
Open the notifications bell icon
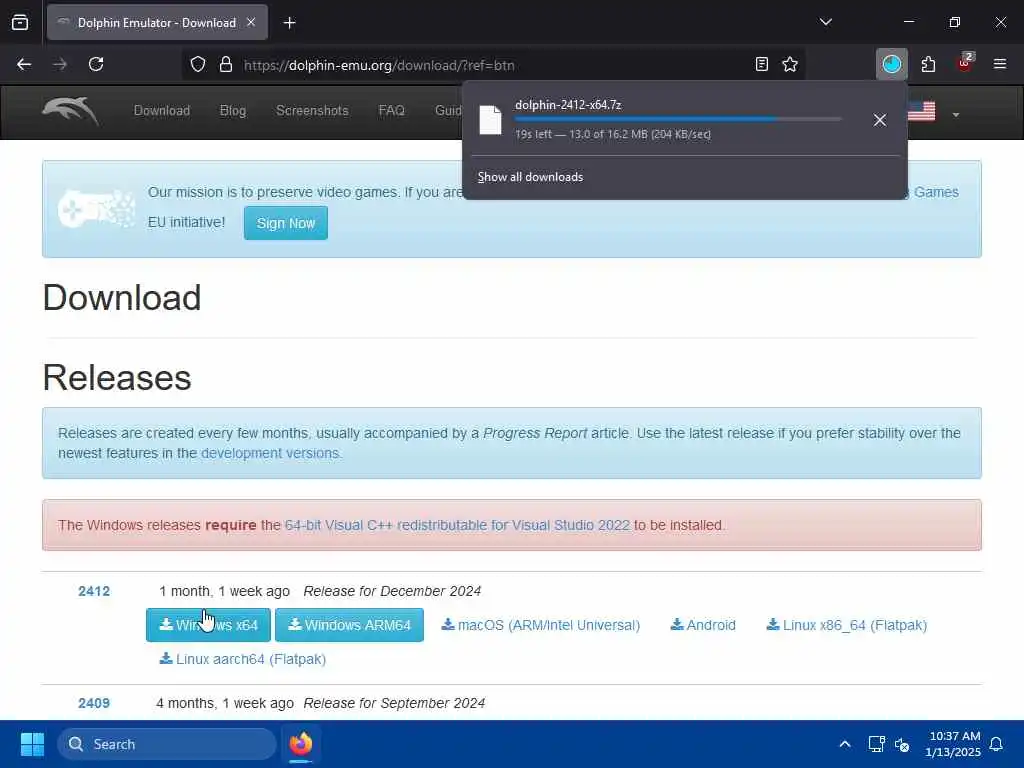[996, 744]
